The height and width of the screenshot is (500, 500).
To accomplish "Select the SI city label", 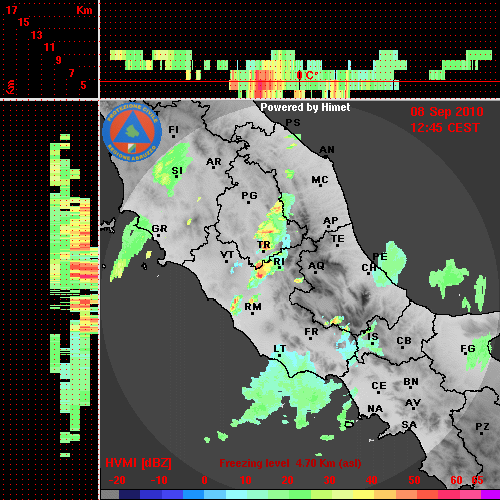I will click(177, 171).
